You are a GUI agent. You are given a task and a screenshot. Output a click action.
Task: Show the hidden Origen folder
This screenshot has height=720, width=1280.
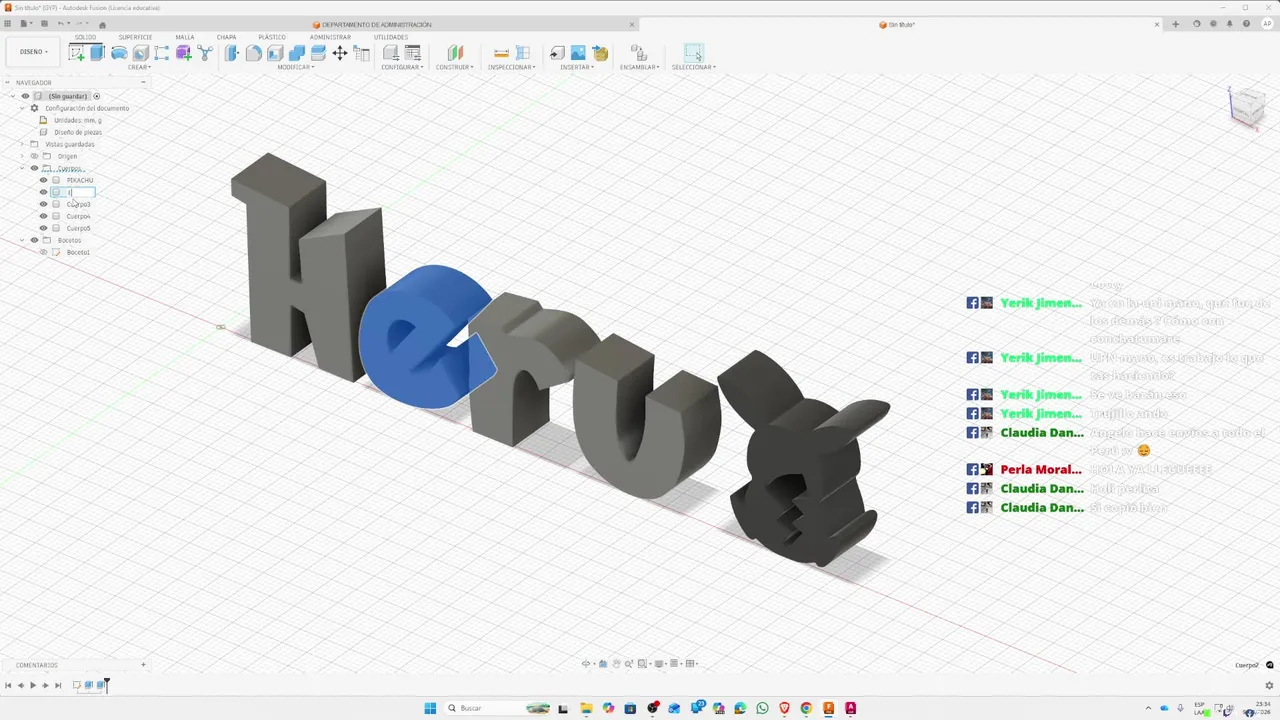pyautogui.click(x=34, y=156)
